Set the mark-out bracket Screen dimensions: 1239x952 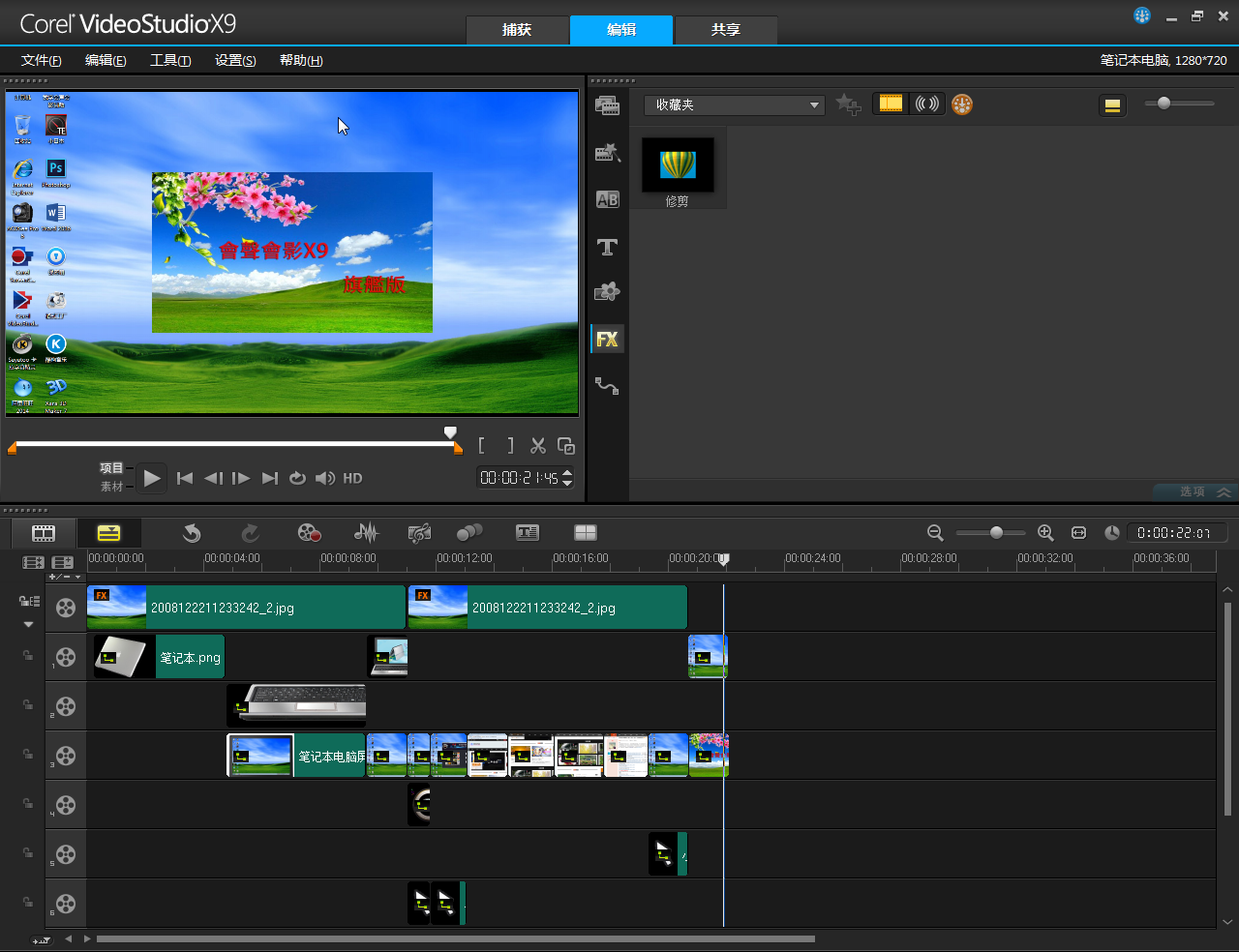click(510, 446)
